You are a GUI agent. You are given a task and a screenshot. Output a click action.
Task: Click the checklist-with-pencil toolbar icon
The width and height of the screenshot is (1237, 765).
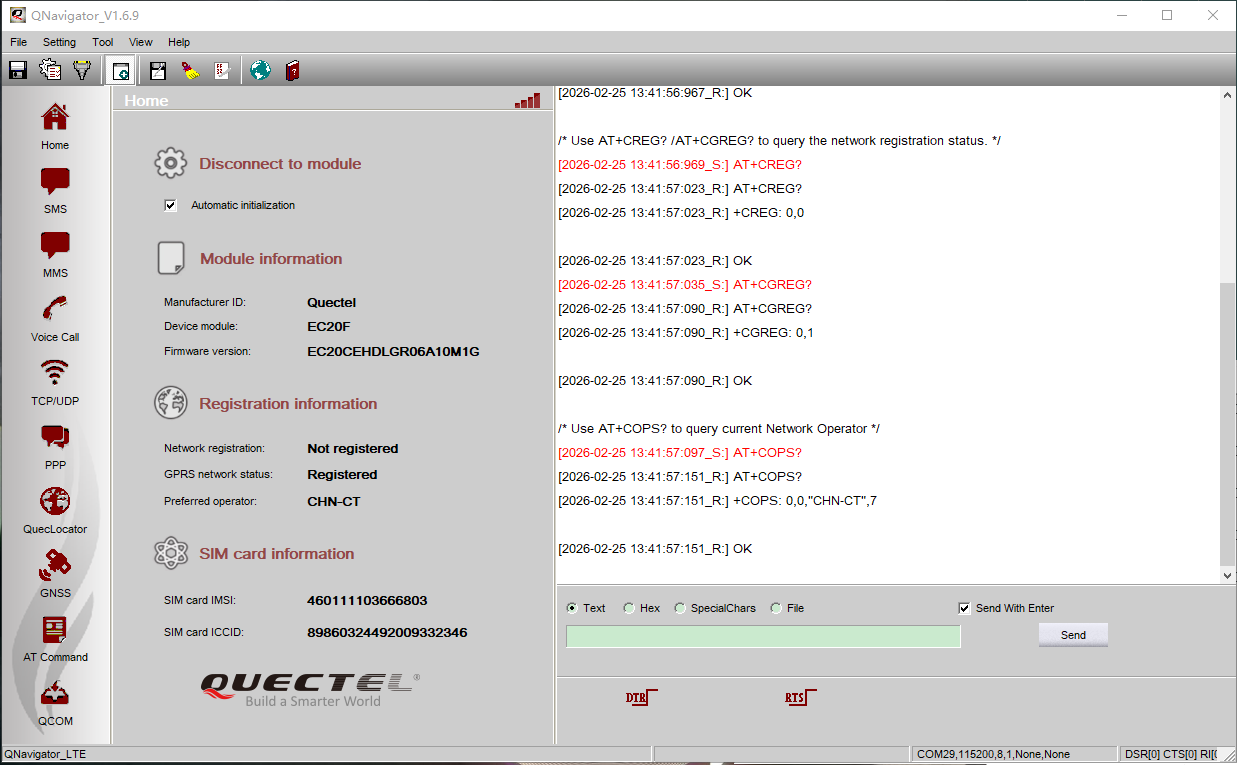222,70
